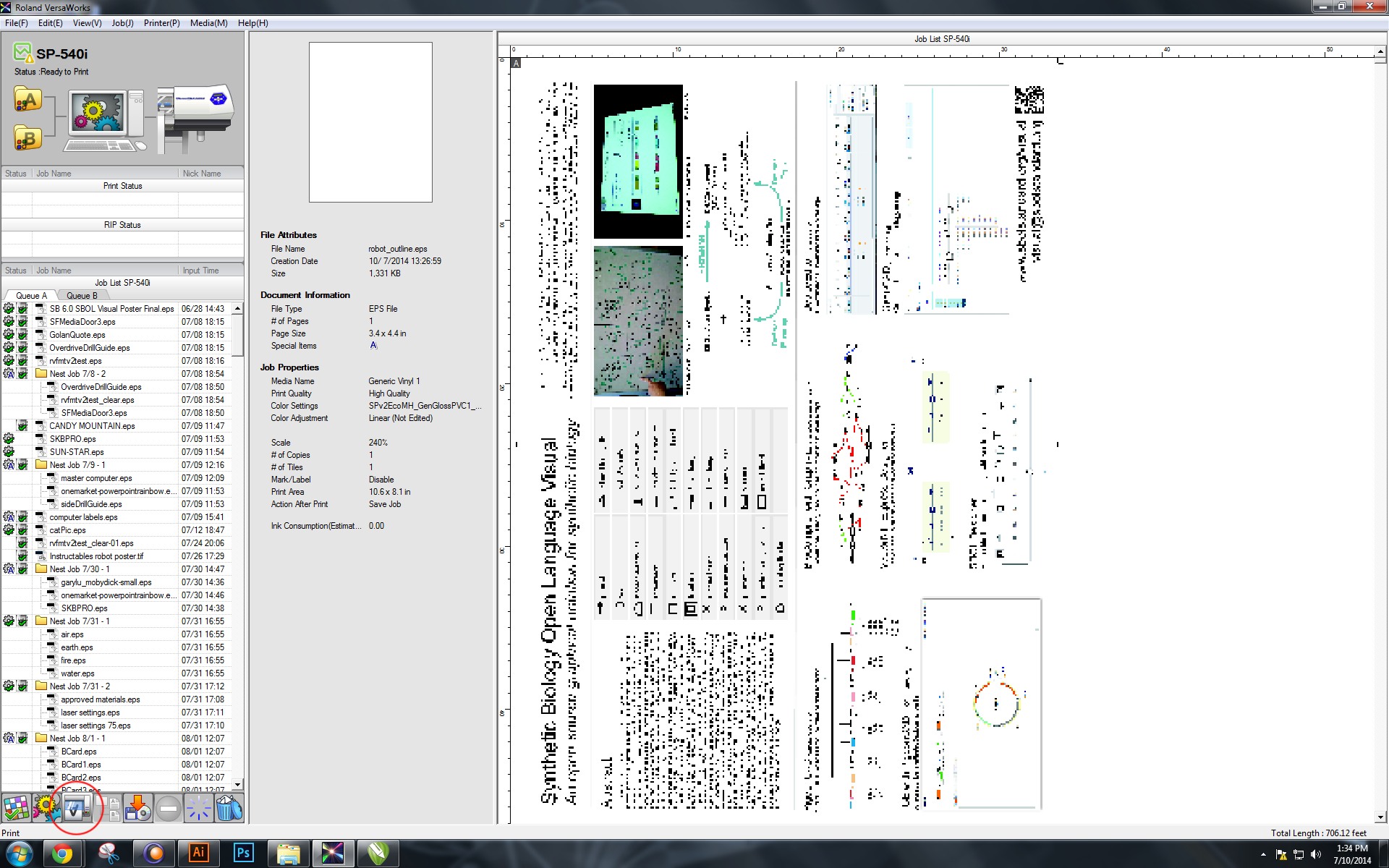Viewport: 1389px width, 868px height.
Task: Select the 'approved materials.eps' nested job
Action: point(101,699)
